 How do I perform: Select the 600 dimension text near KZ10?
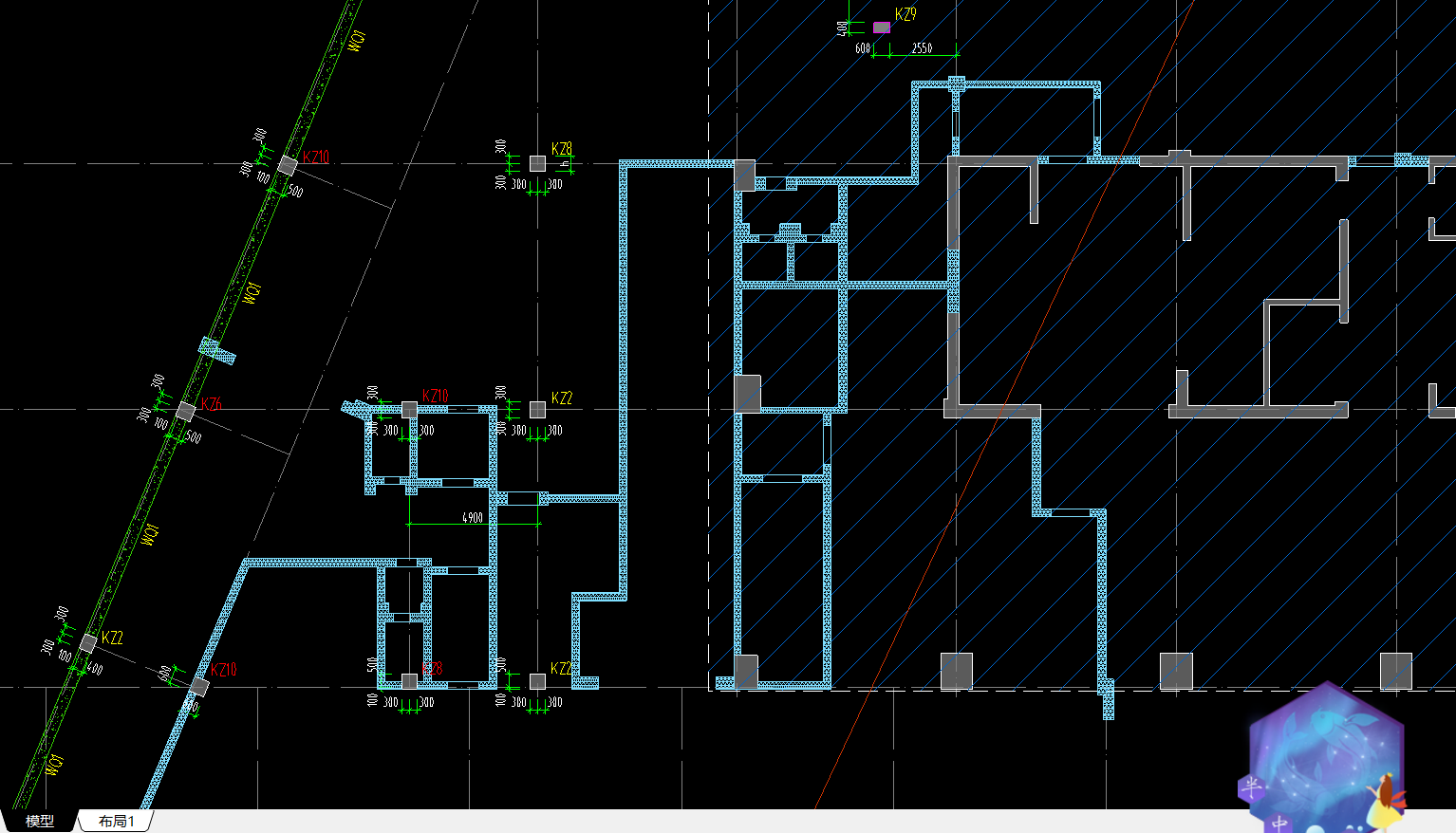coord(165,674)
